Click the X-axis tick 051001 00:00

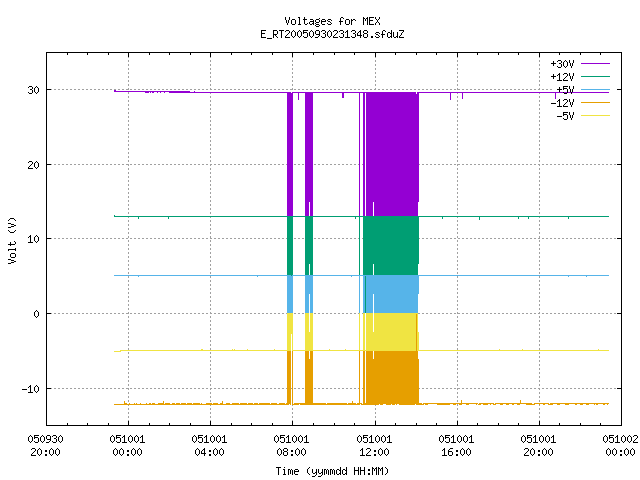[127, 446]
